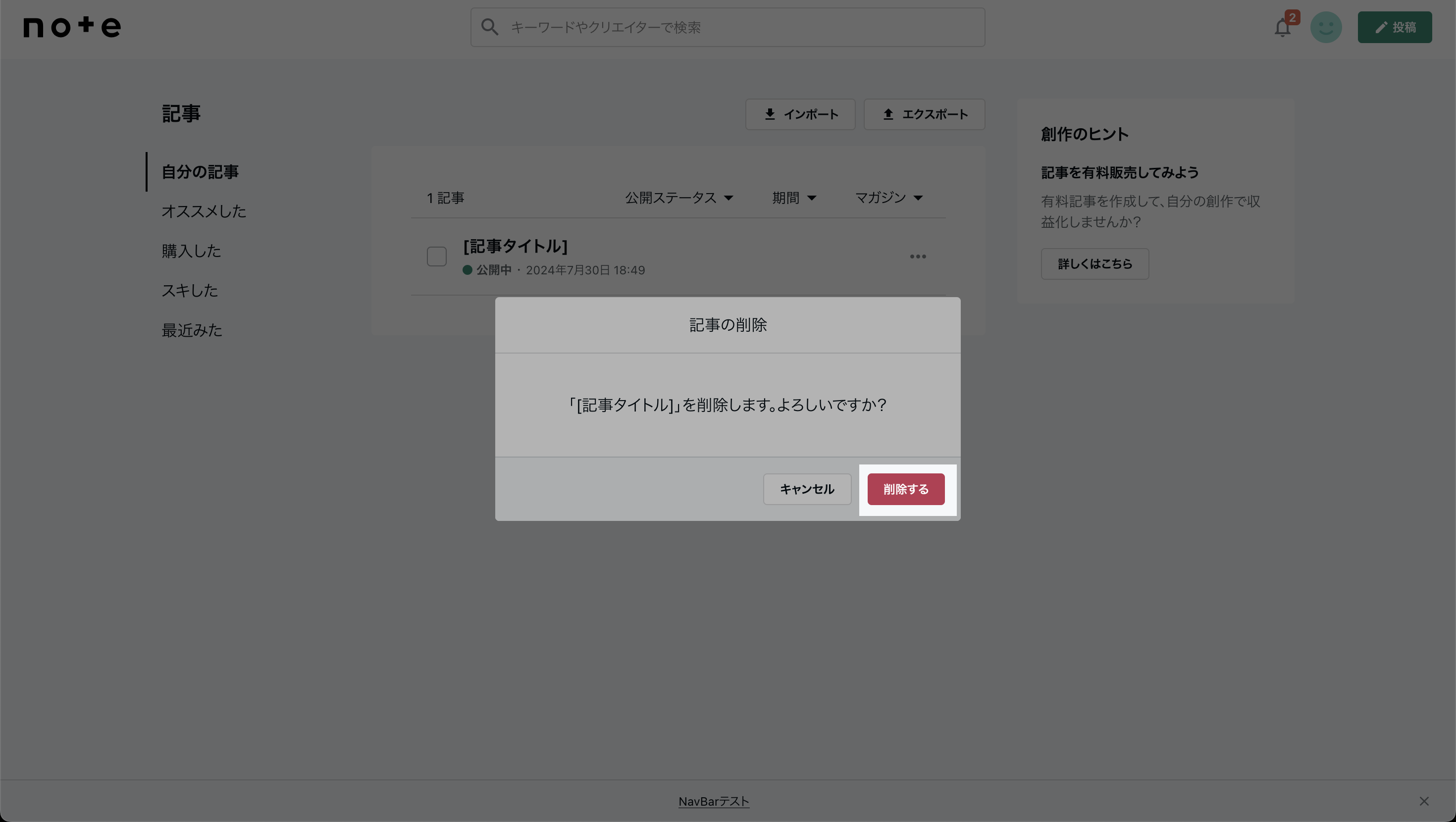Open the マガジン filter dropdown
The width and height of the screenshot is (1456, 822).
(888, 198)
